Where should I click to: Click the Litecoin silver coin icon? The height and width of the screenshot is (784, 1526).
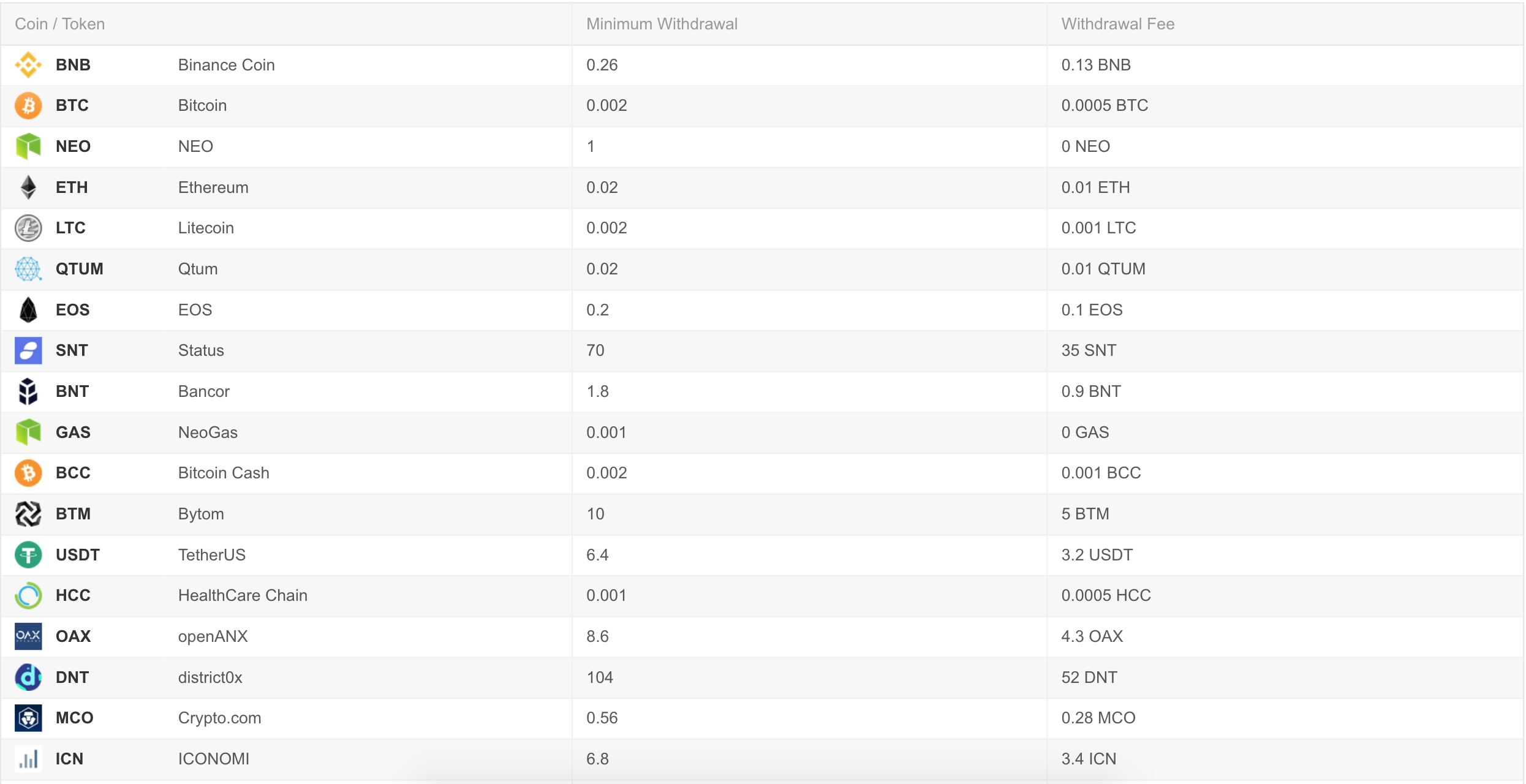28,228
